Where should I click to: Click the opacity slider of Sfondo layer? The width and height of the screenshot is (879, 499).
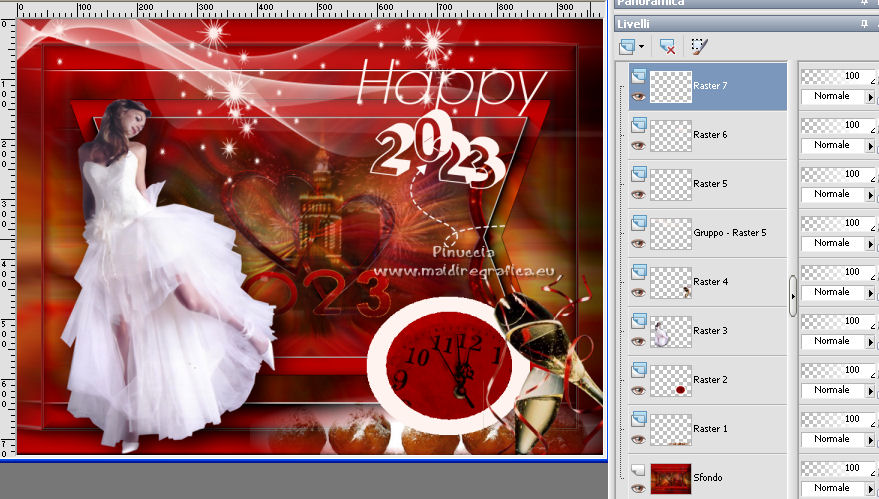tap(838, 468)
